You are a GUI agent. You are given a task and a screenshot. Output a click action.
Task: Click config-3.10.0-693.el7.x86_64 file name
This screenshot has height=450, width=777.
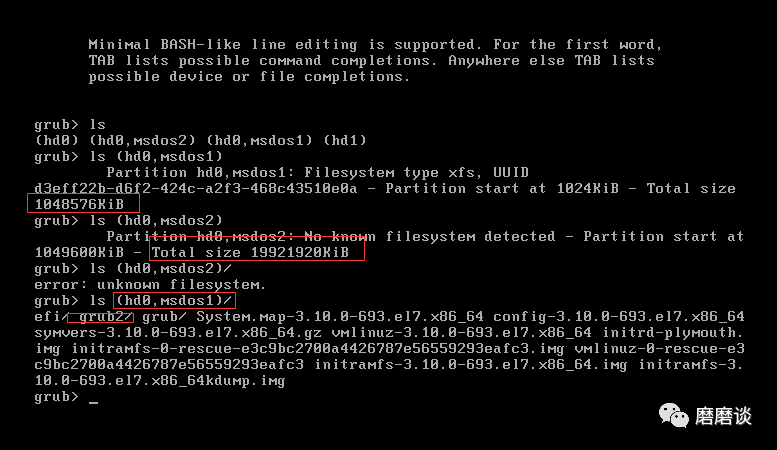[x=619, y=316]
